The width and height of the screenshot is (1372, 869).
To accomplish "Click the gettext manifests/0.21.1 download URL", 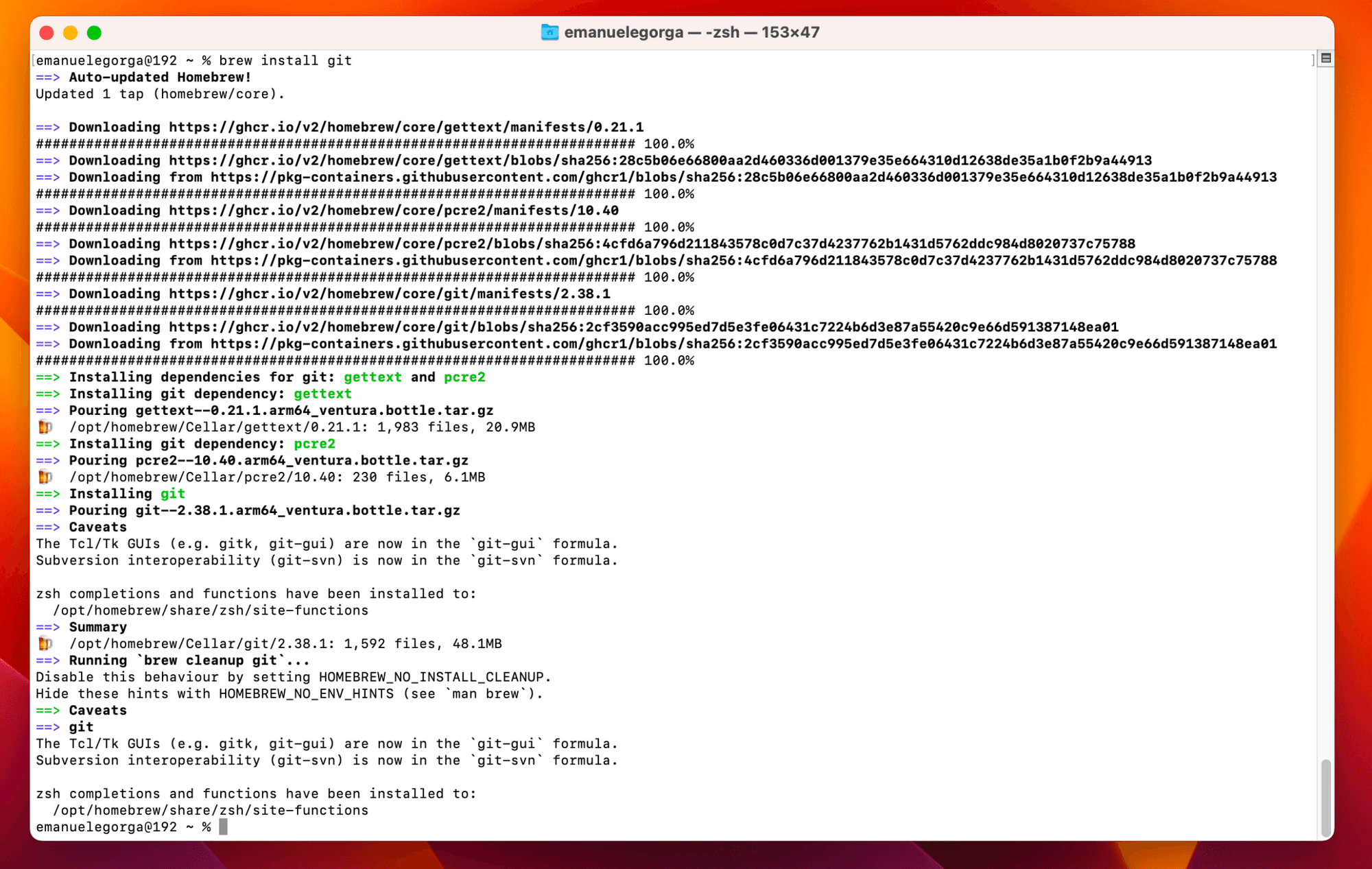I will [x=406, y=127].
